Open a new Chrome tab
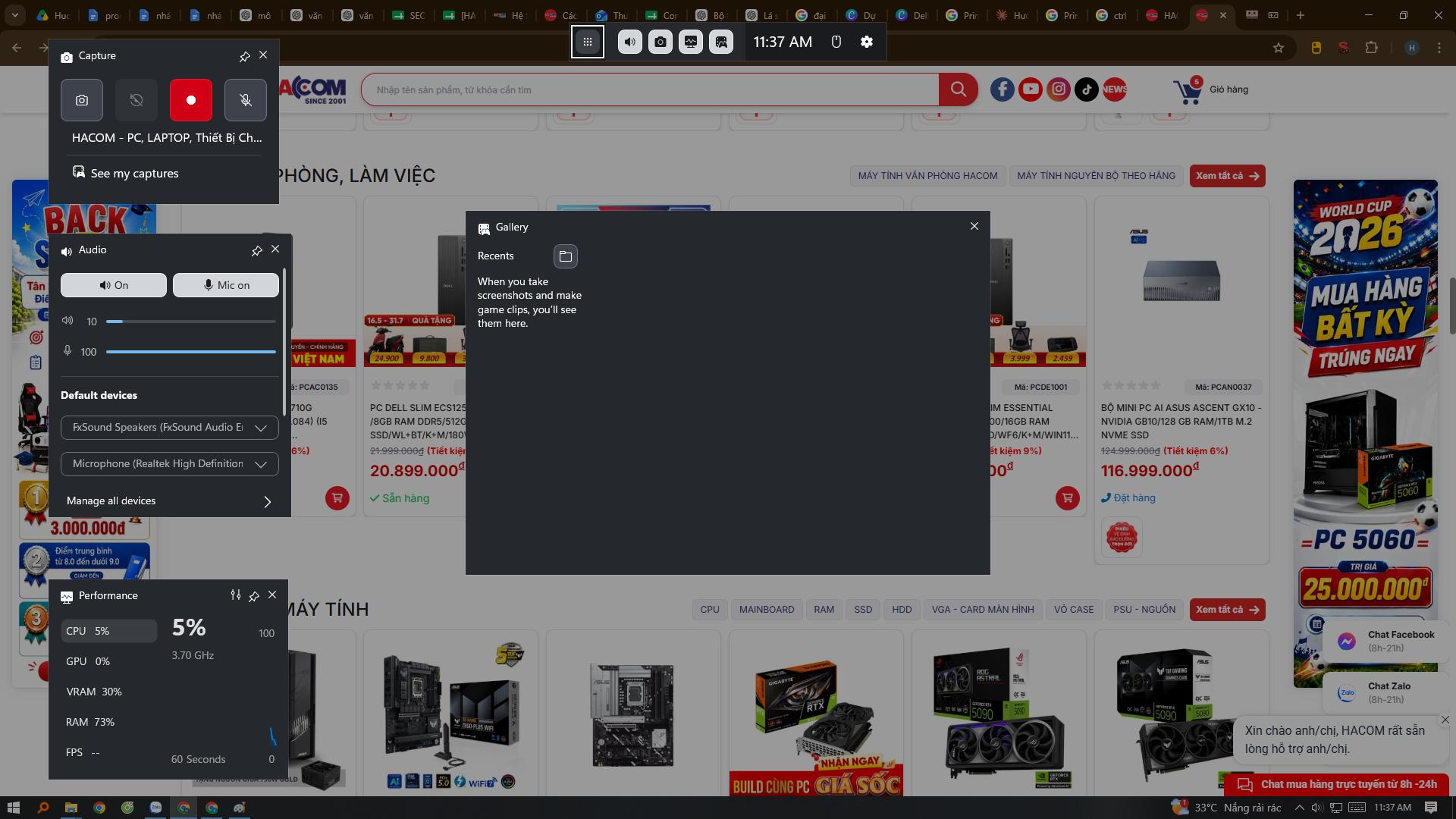This screenshot has width=1456, height=819. click(1300, 15)
